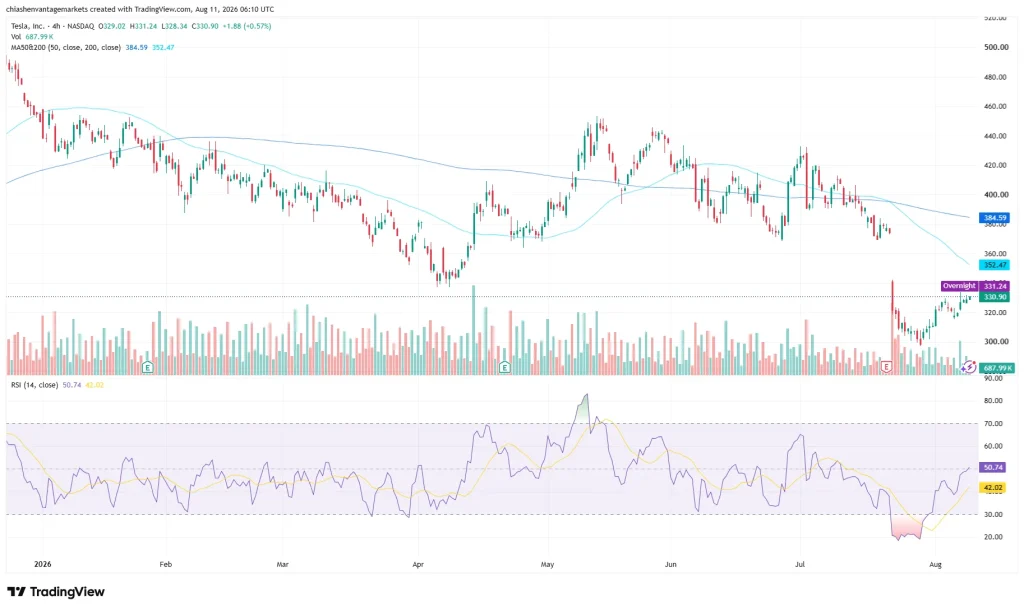Screen dimensions: 1024x610
Task: Click the 300.00 price scale tick
Action: click(996, 342)
